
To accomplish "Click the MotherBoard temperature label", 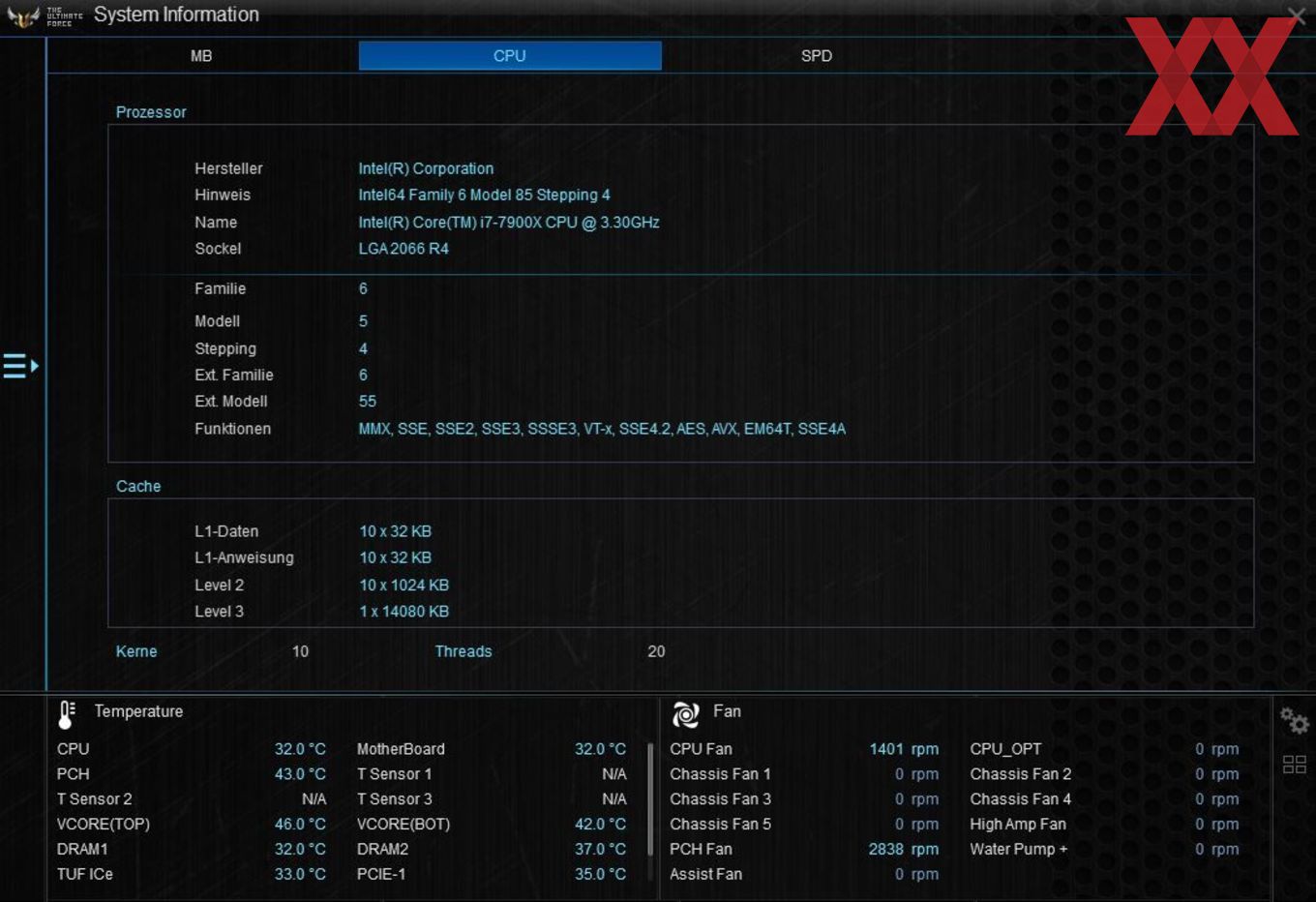I will [x=401, y=749].
